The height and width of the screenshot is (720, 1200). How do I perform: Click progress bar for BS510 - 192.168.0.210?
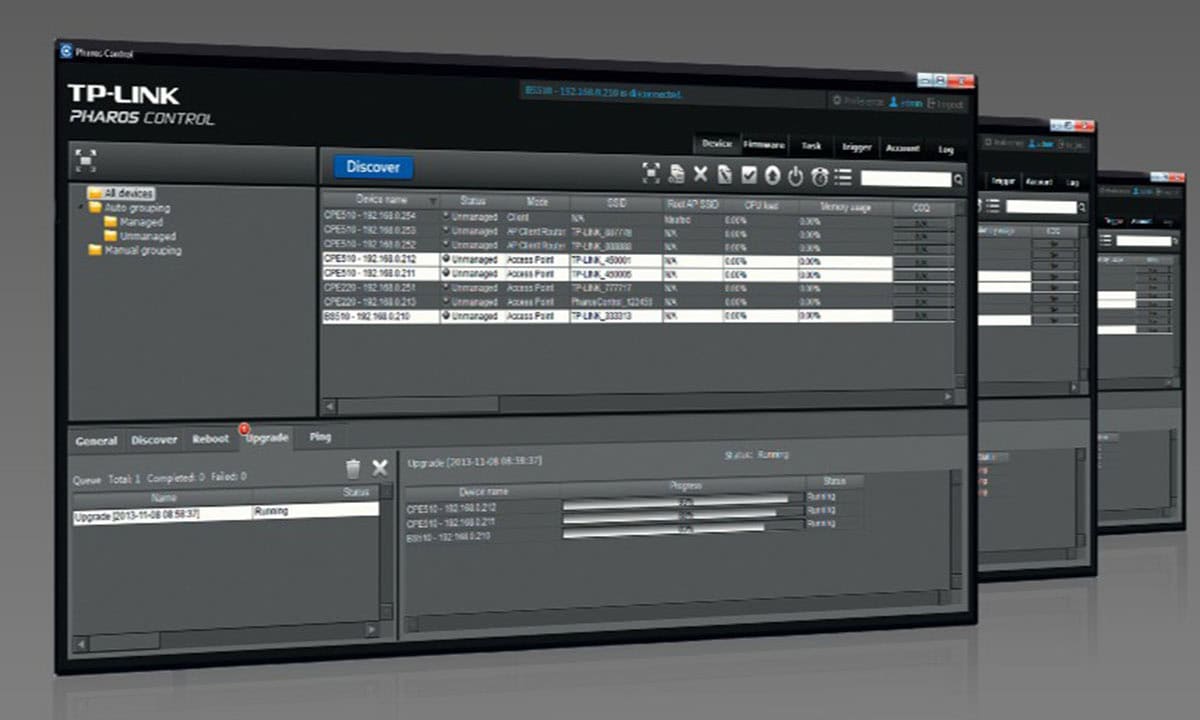pyautogui.click(x=683, y=529)
